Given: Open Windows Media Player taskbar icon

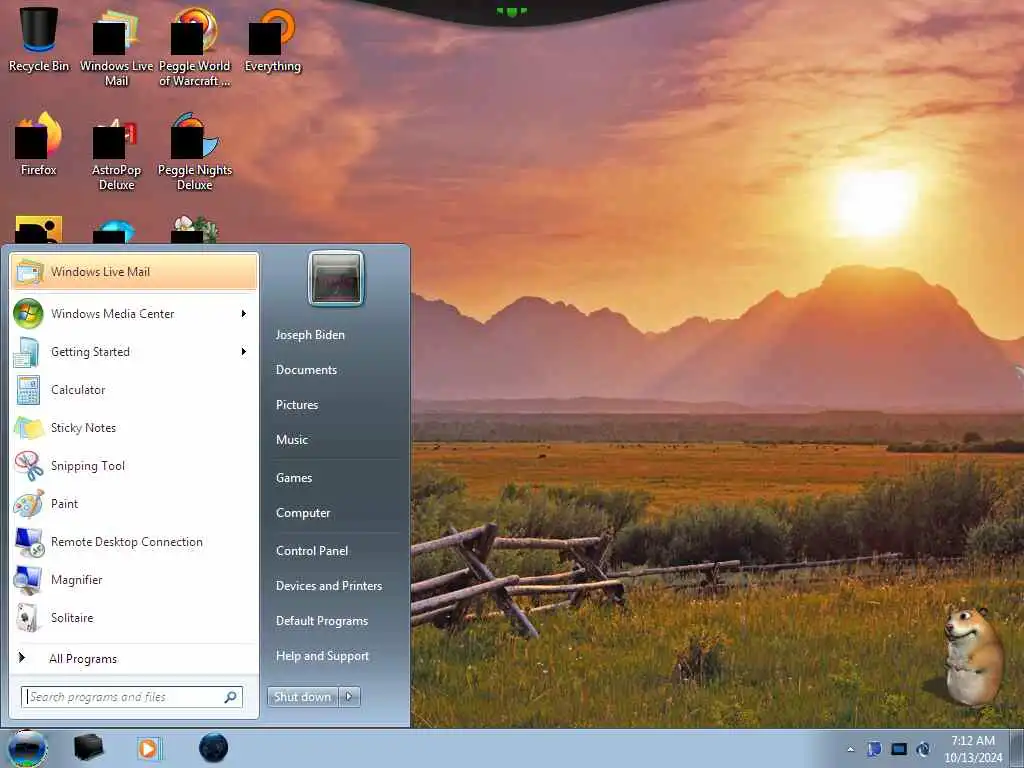Looking at the screenshot, I should (x=149, y=748).
